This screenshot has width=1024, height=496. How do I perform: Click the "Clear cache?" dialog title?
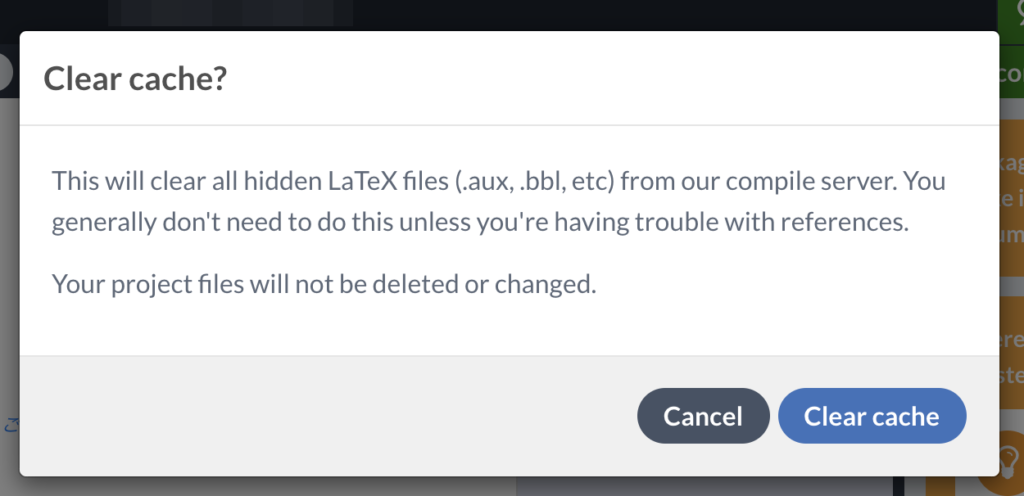[x=135, y=79]
